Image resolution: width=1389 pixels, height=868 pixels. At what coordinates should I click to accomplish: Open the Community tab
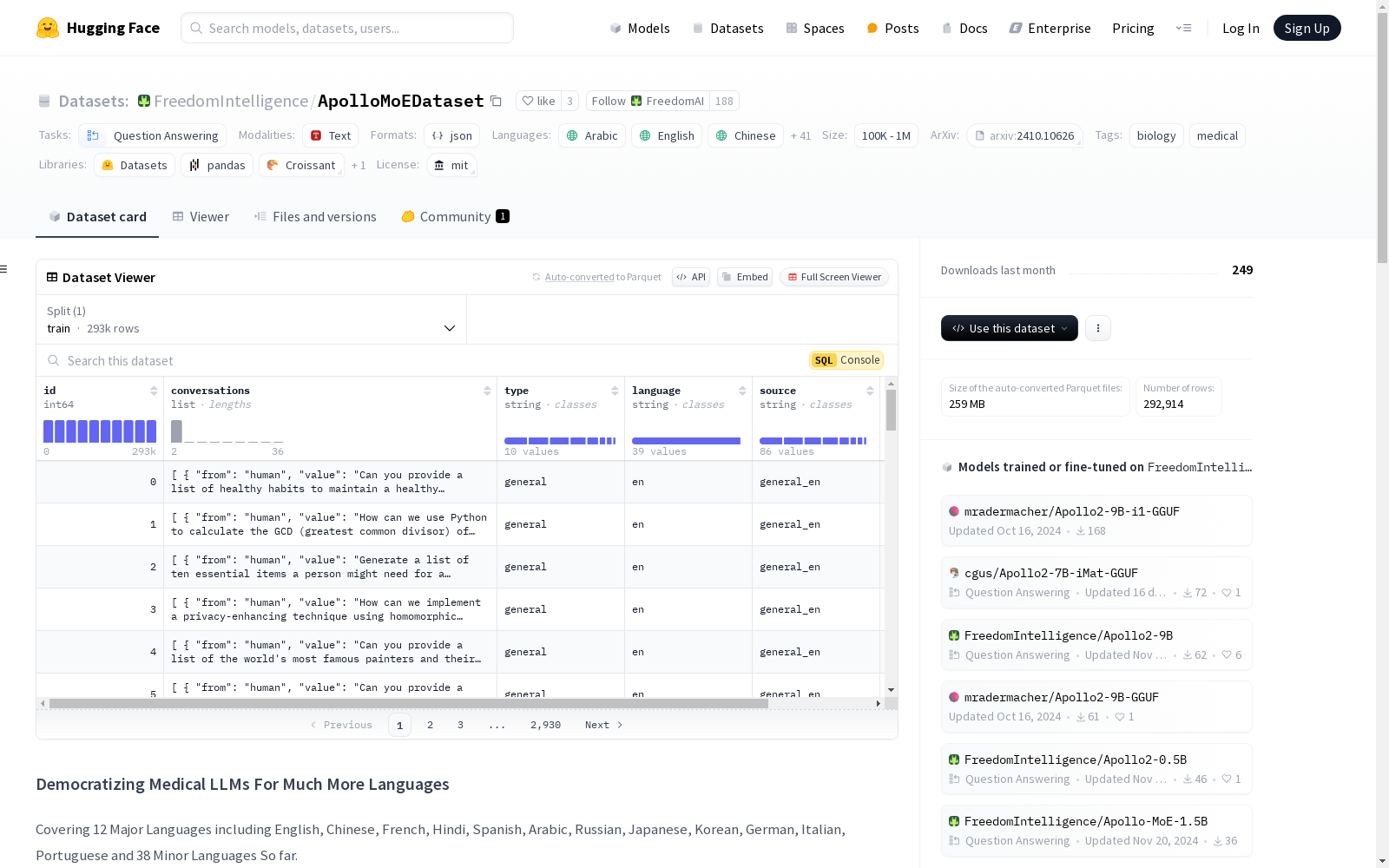455,217
